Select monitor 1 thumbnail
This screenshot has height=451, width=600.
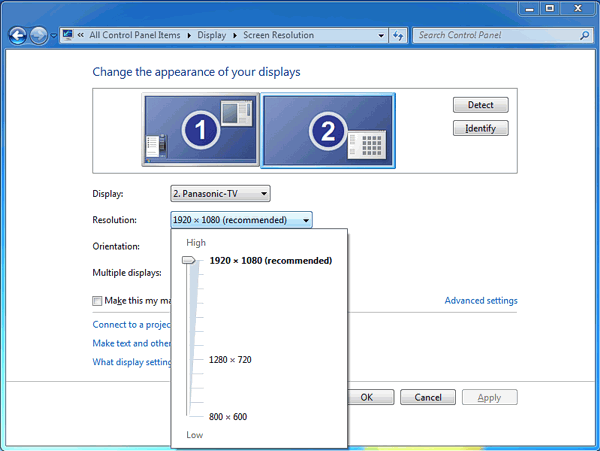coord(201,130)
